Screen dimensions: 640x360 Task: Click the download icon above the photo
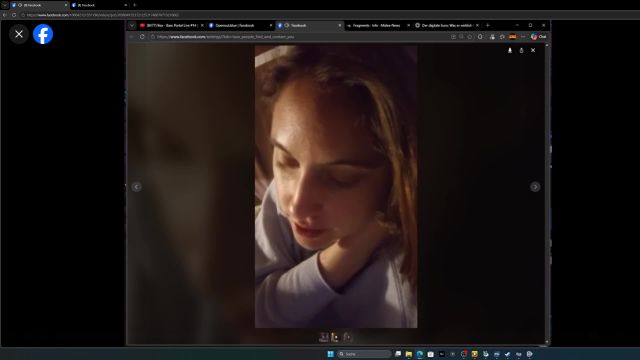point(510,50)
